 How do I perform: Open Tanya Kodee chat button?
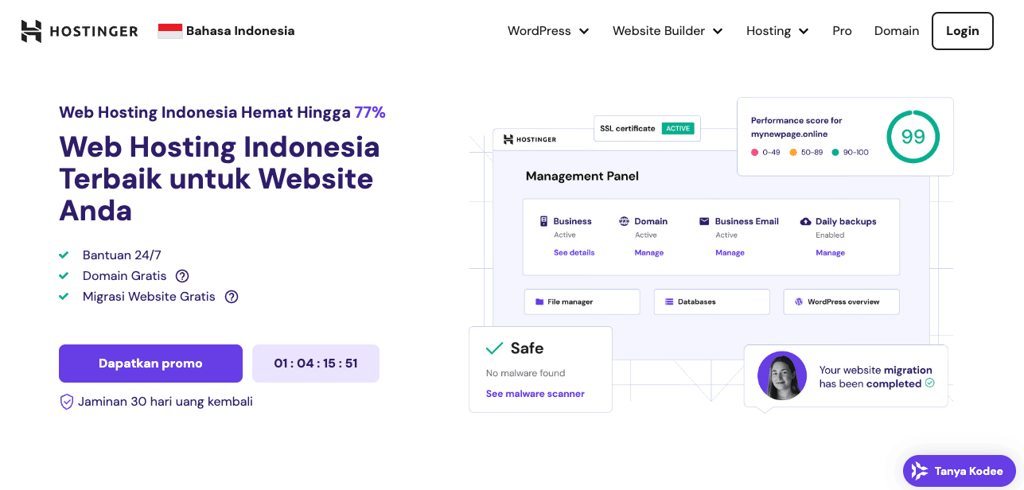tap(959, 470)
